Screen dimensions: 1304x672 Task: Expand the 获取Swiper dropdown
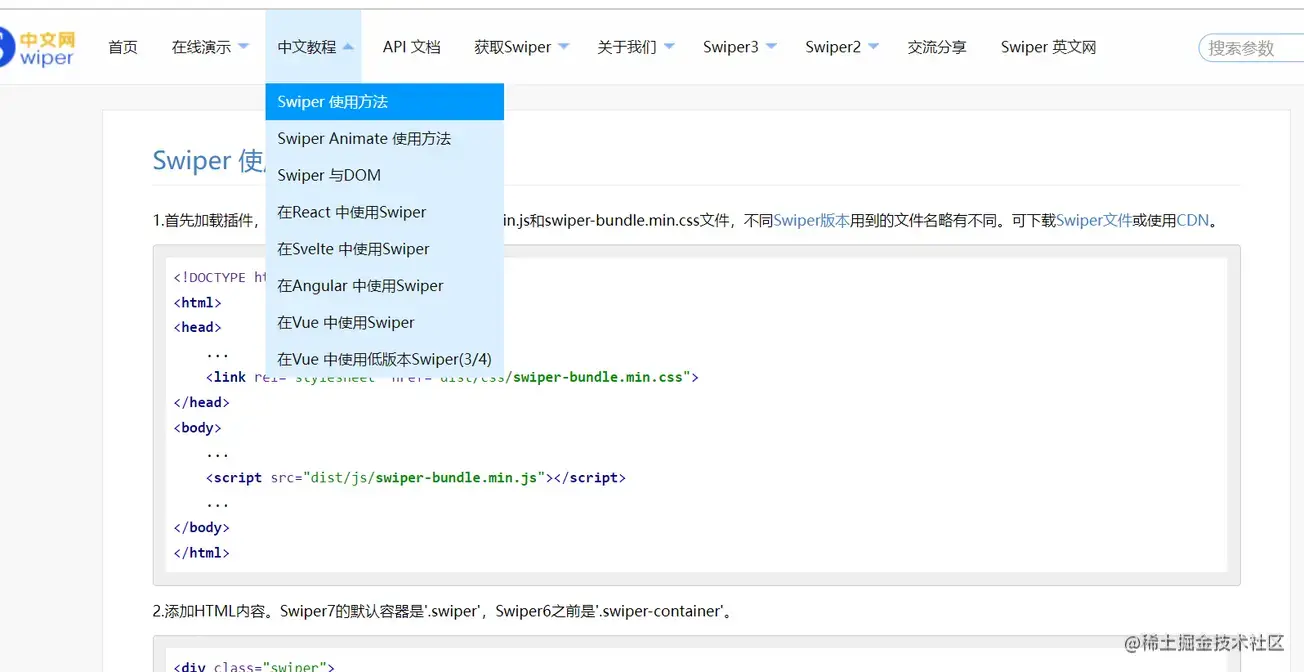(x=521, y=47)
